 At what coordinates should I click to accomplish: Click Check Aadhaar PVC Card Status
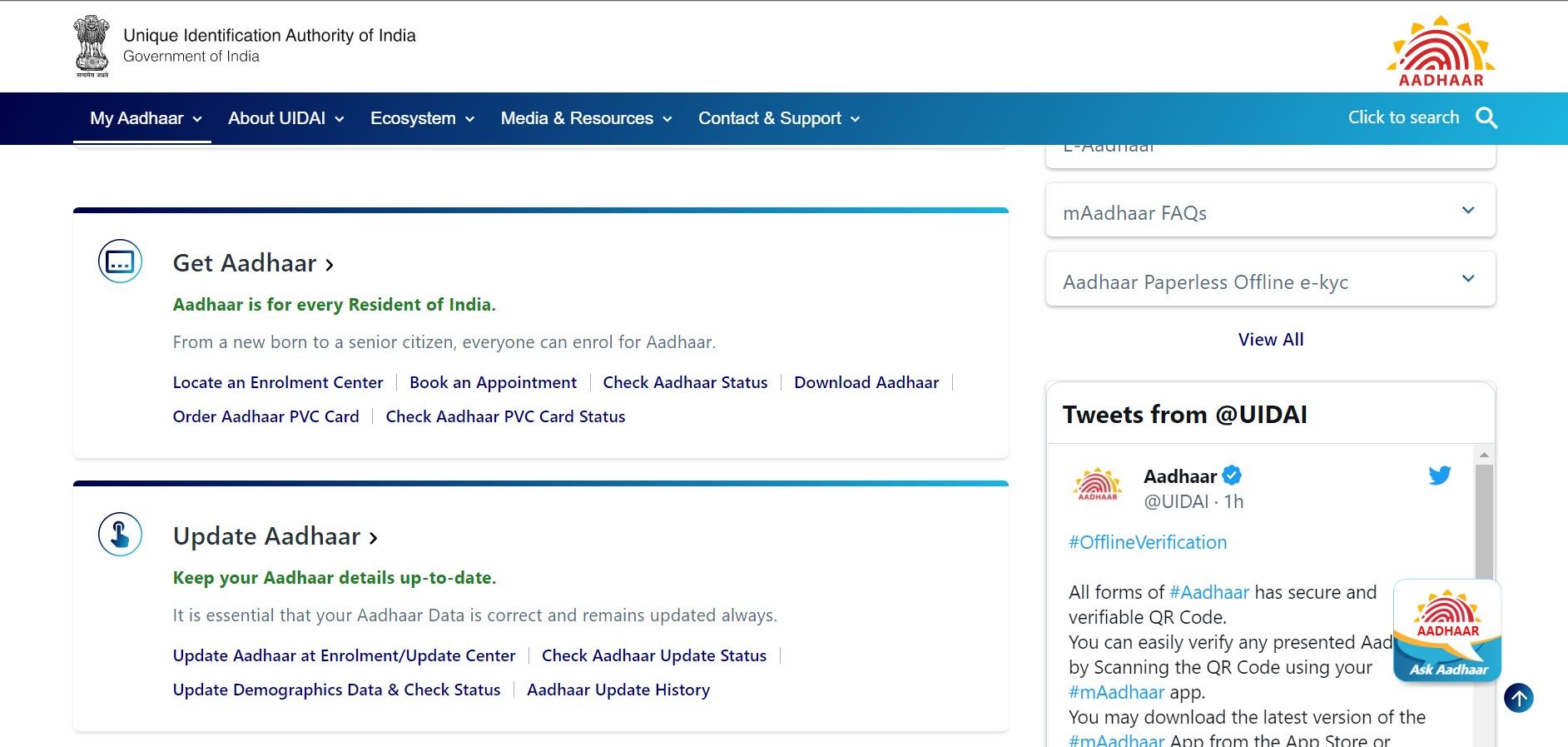tap(505, 416)
